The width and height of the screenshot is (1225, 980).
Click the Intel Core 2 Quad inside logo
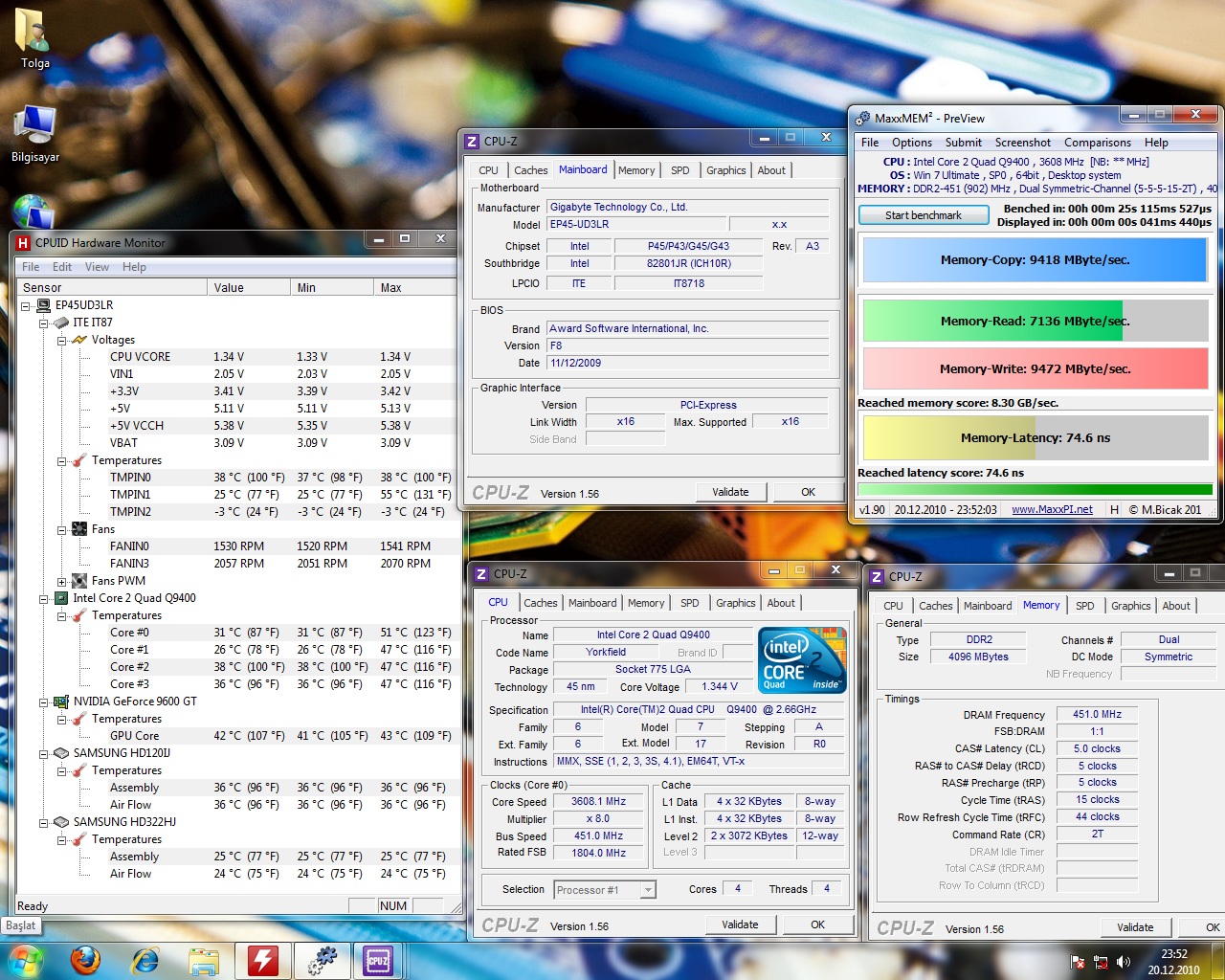(x=802, y=659)
